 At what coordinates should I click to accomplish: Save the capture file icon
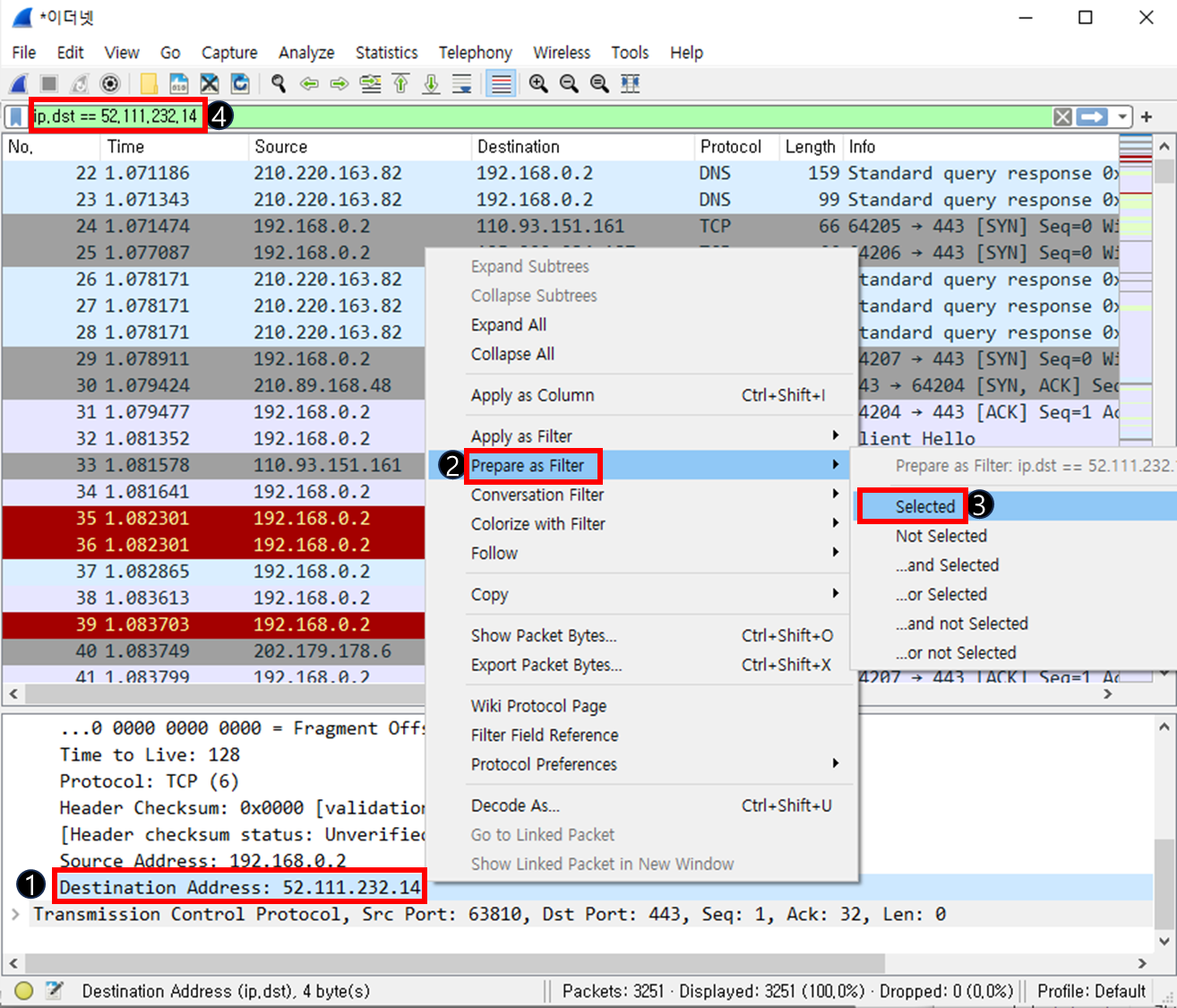179,84
